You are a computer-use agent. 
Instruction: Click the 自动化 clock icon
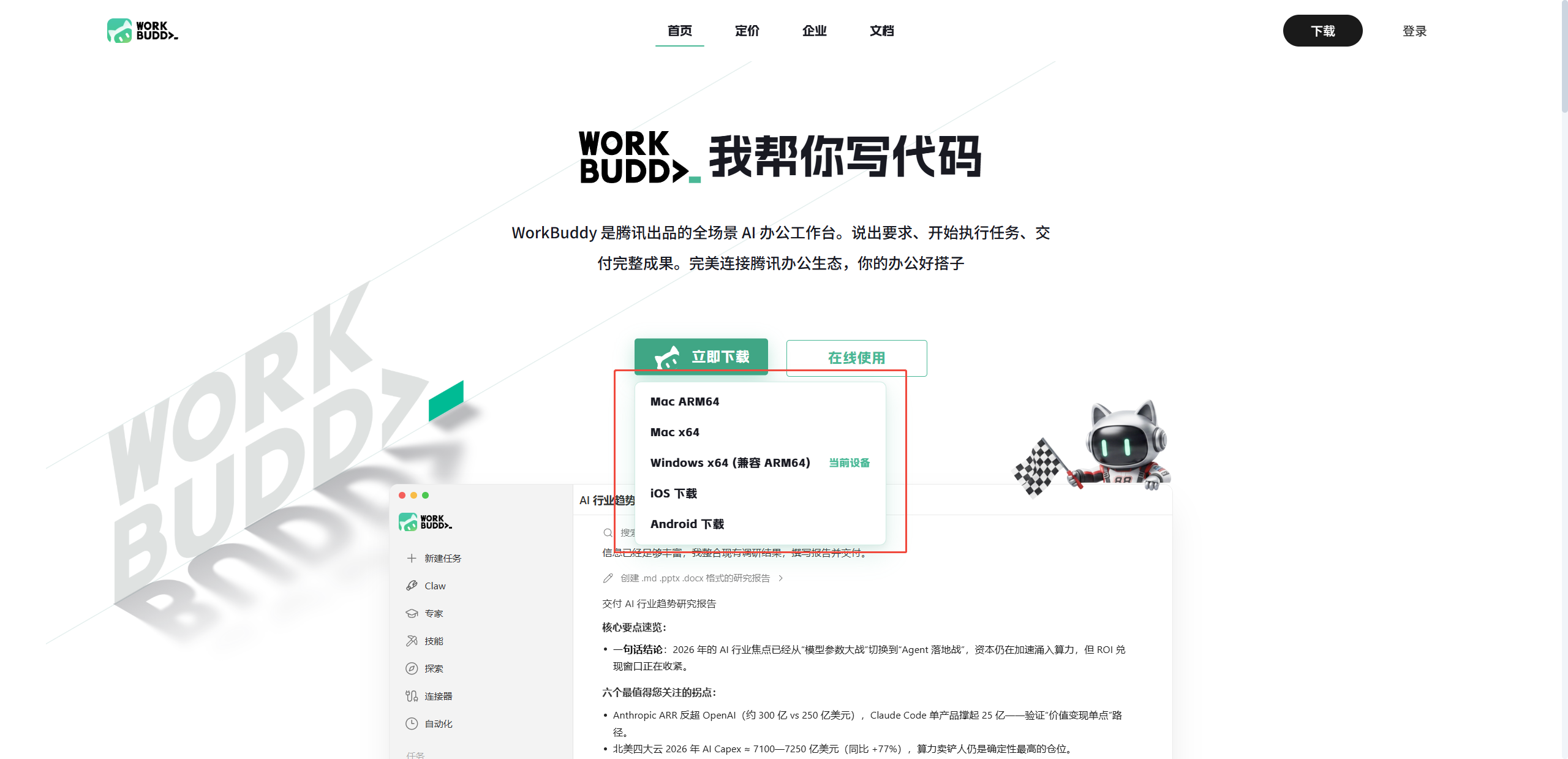[x=412, y=723]
